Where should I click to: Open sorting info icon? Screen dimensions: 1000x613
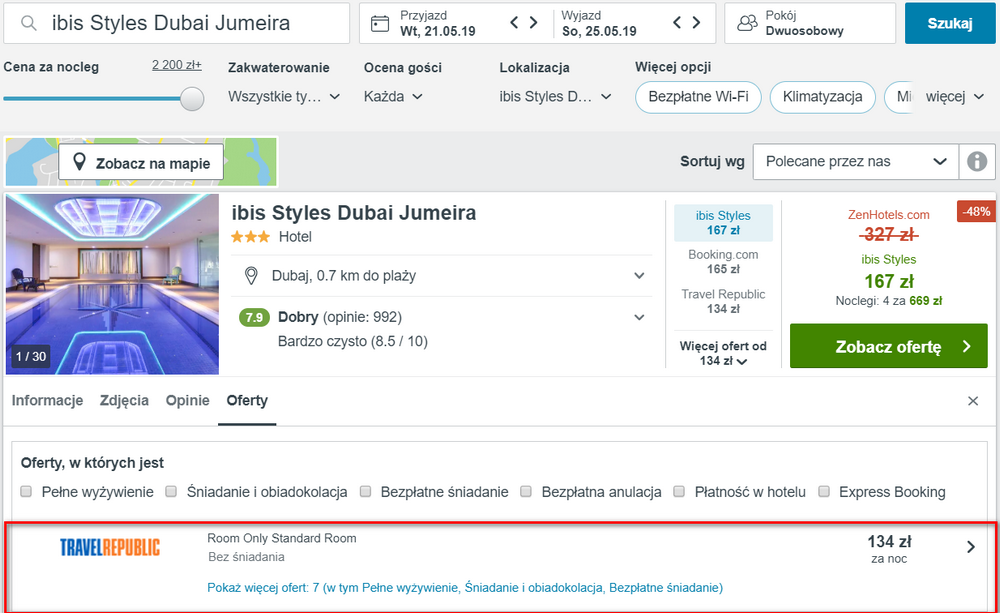click(x=976, y=161)
